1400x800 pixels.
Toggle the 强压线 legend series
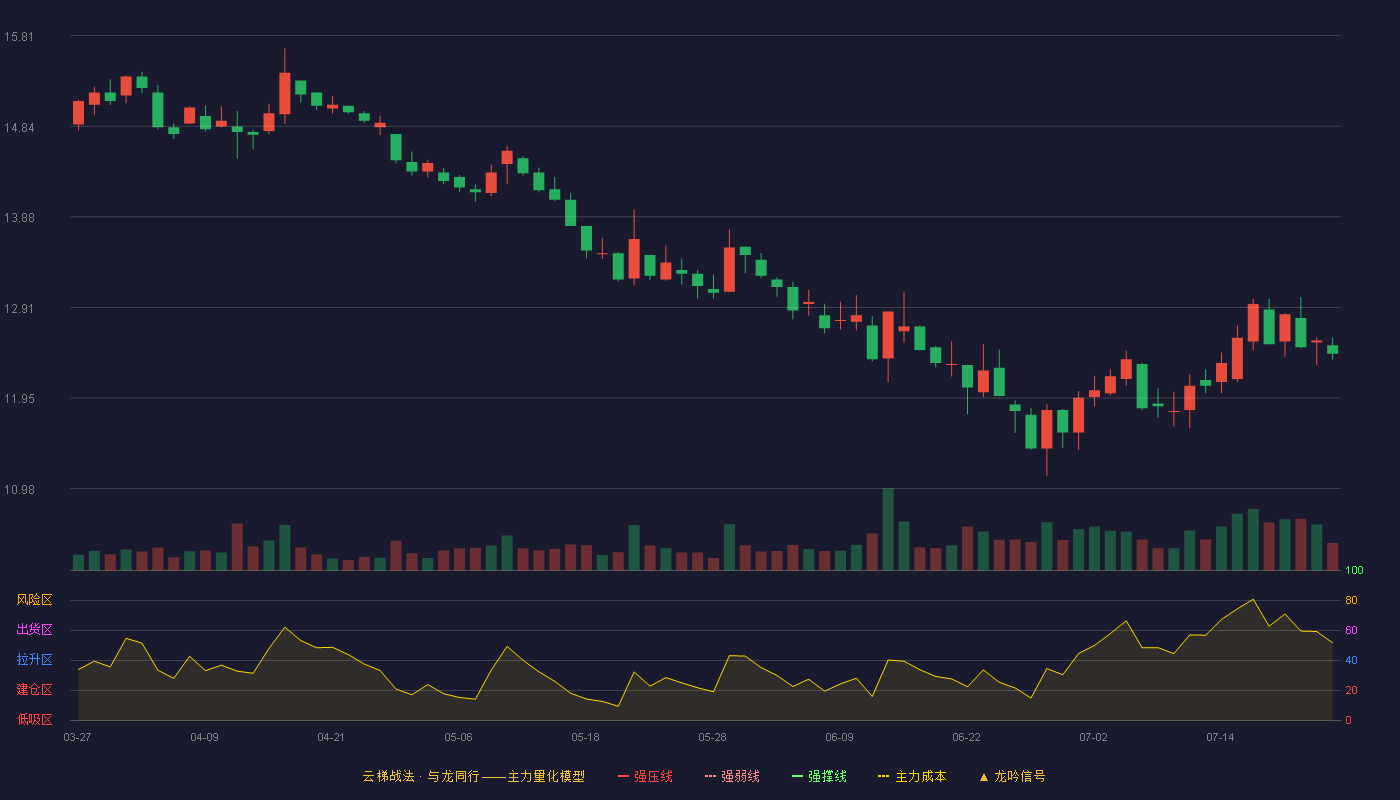coord(645,776)
